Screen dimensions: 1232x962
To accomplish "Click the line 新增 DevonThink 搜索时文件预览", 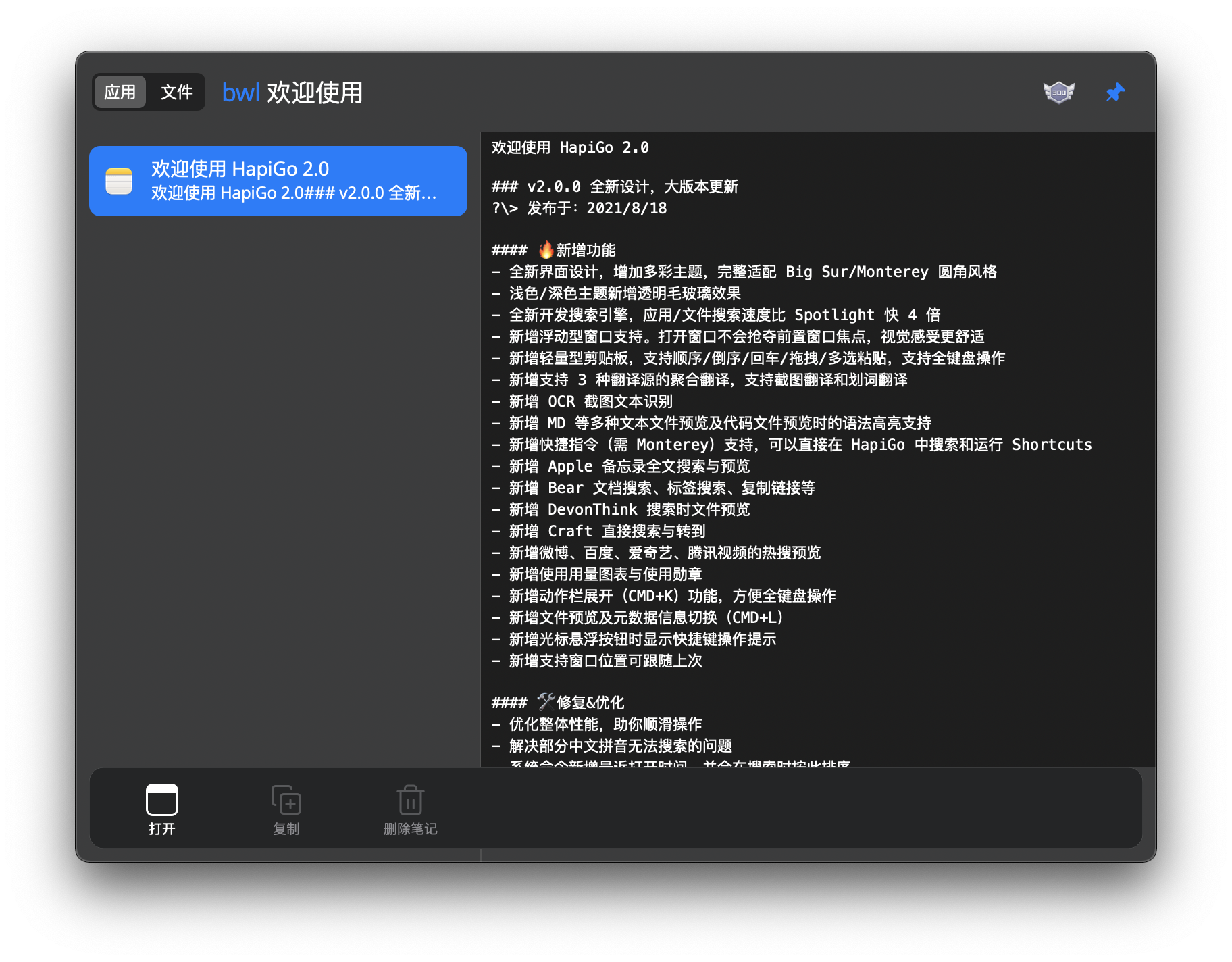I will (621, 509).
